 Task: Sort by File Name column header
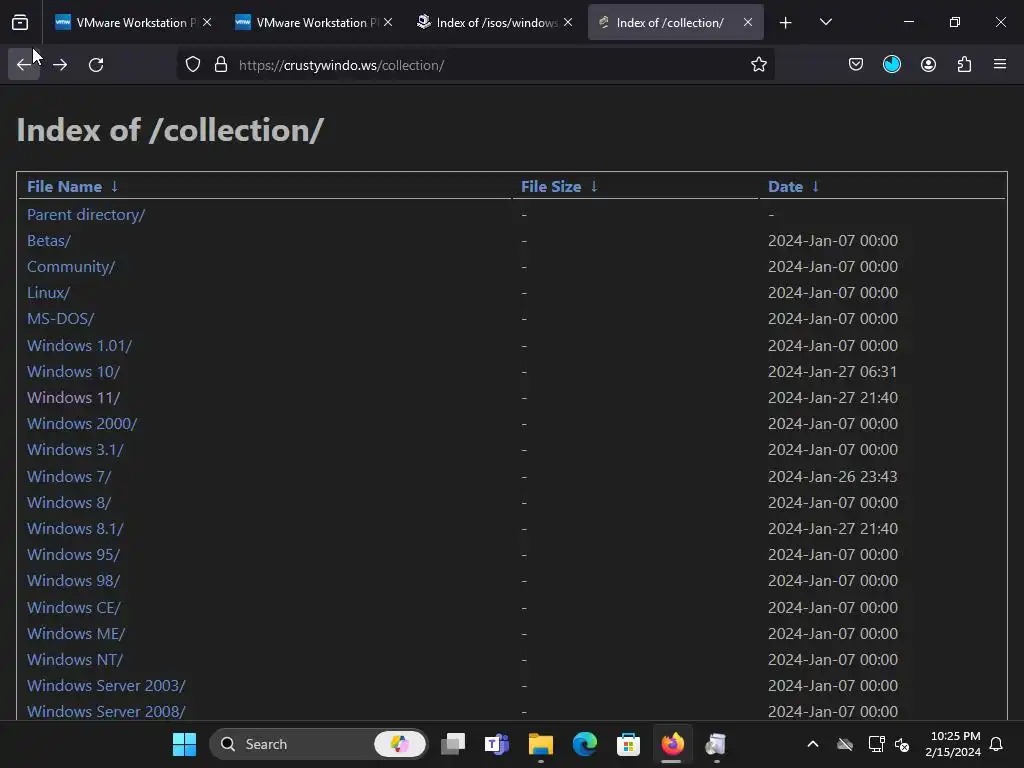64,187
